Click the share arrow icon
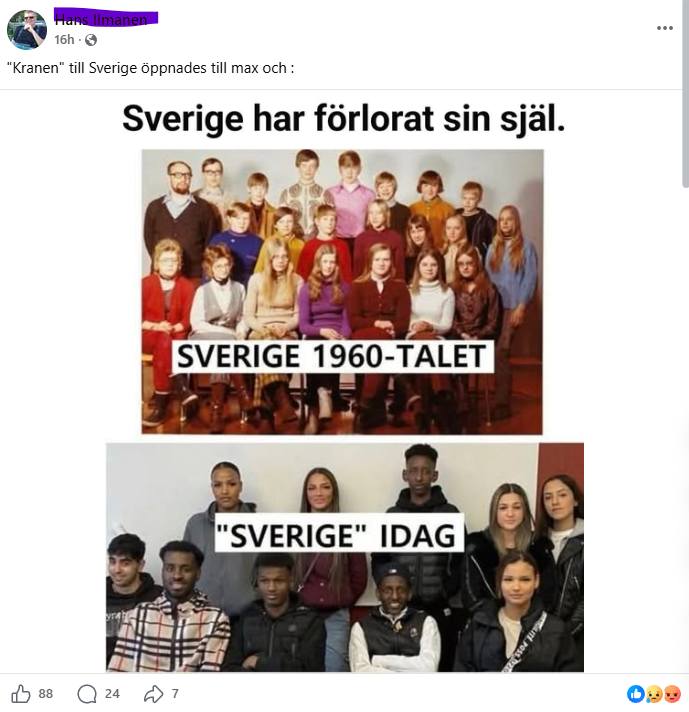 tap(154, 693)
